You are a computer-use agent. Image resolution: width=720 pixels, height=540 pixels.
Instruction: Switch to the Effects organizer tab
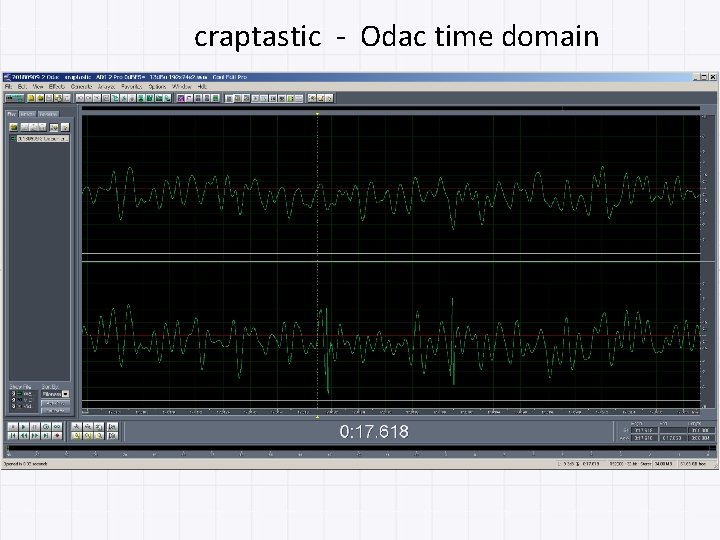(x=28, y=114)
